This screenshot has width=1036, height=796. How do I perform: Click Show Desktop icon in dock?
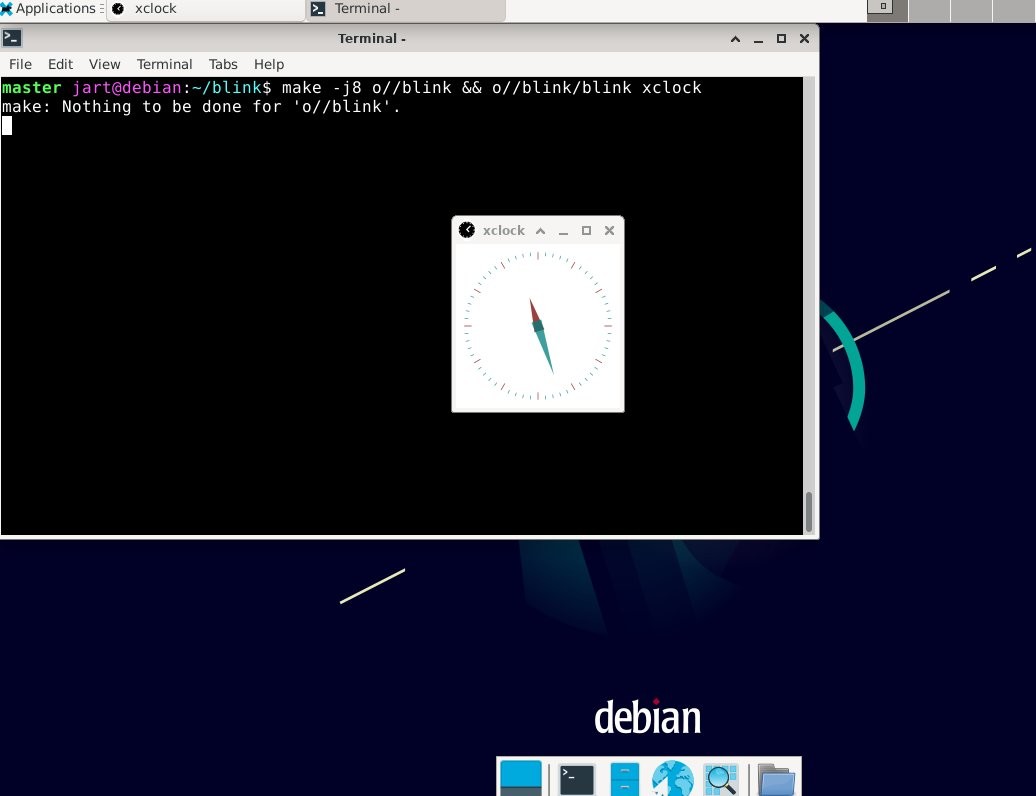point(521,778)
